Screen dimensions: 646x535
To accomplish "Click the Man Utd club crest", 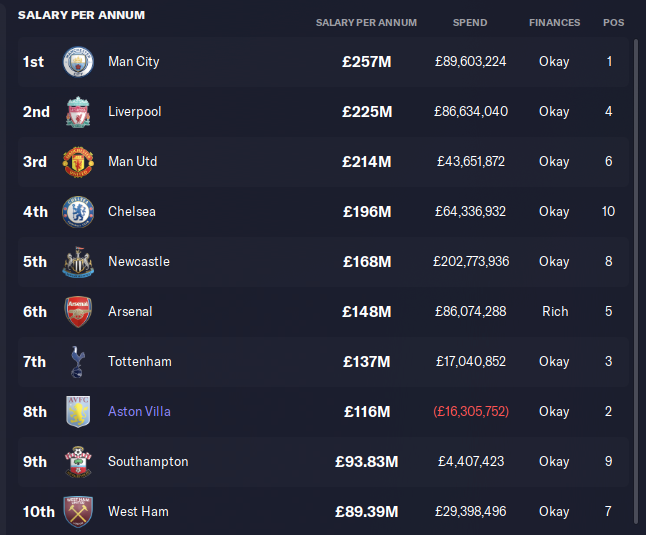I will click(77, 162).
